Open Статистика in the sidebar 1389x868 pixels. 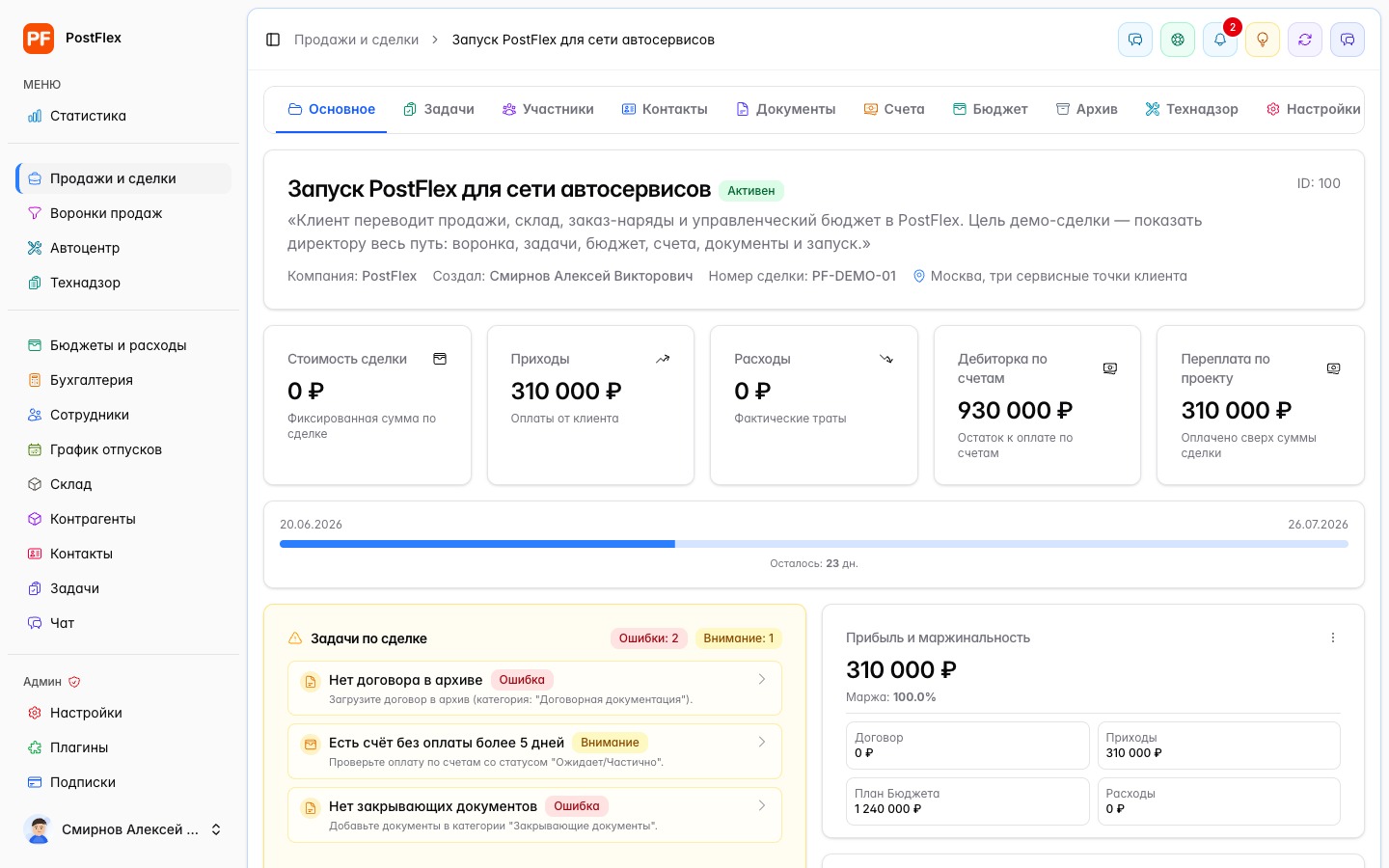point(123,116)
